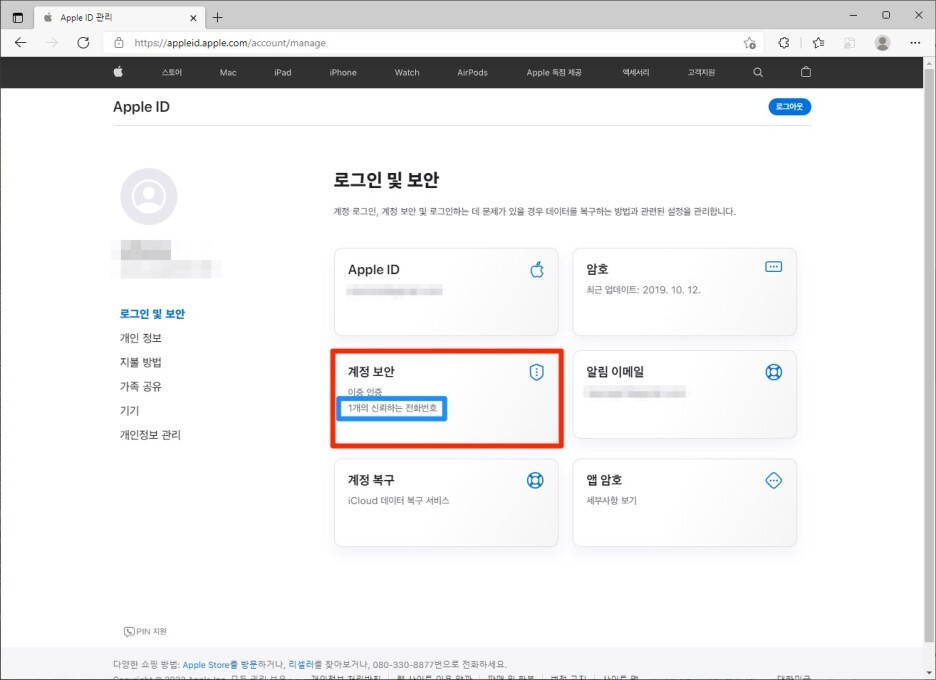Click diamond icon on 앱 암호 card
The width and height of the screenshot is (936, 680).
tap(774, 480)
